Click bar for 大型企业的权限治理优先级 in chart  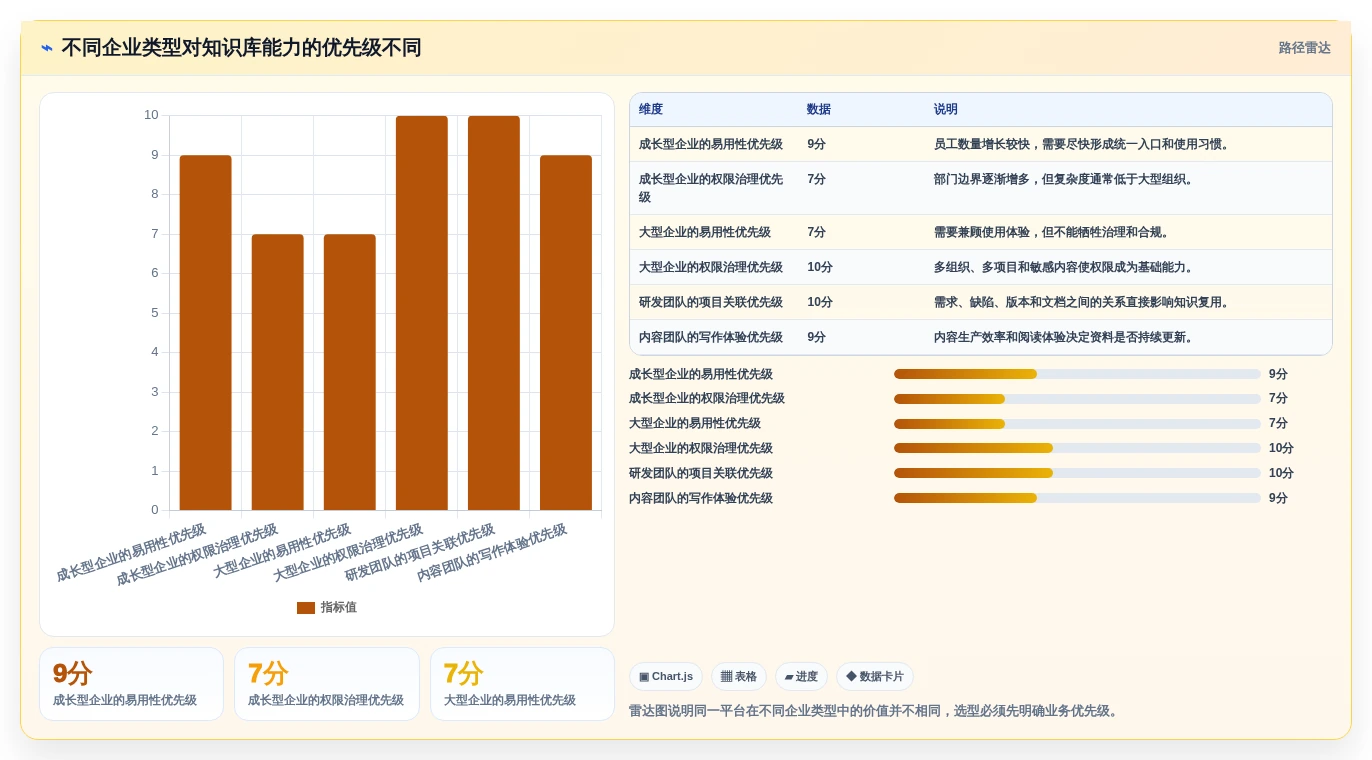click(x=421, y=313)
